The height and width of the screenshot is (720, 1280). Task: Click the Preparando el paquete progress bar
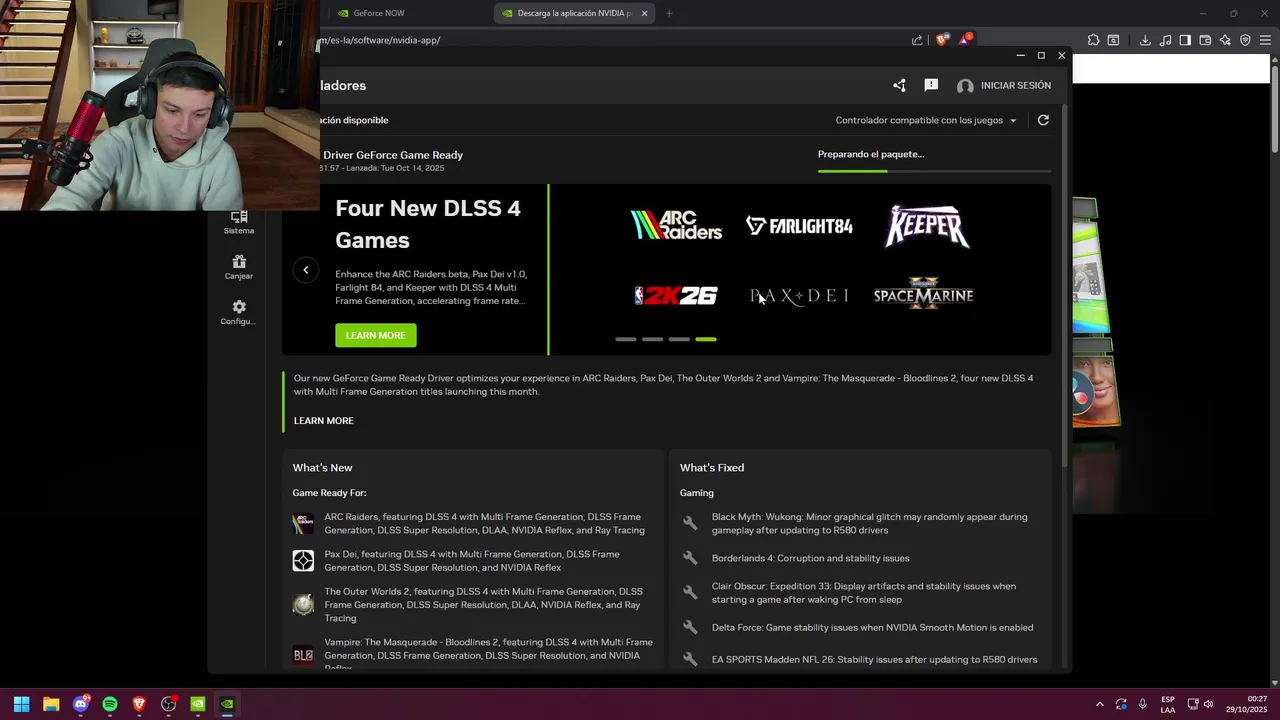[934, 171]
